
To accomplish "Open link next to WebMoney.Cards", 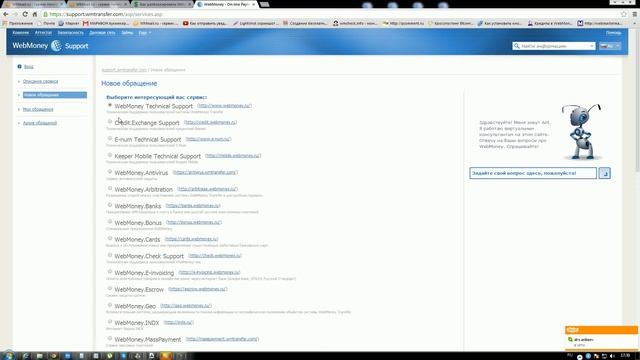I will point(191,239).
